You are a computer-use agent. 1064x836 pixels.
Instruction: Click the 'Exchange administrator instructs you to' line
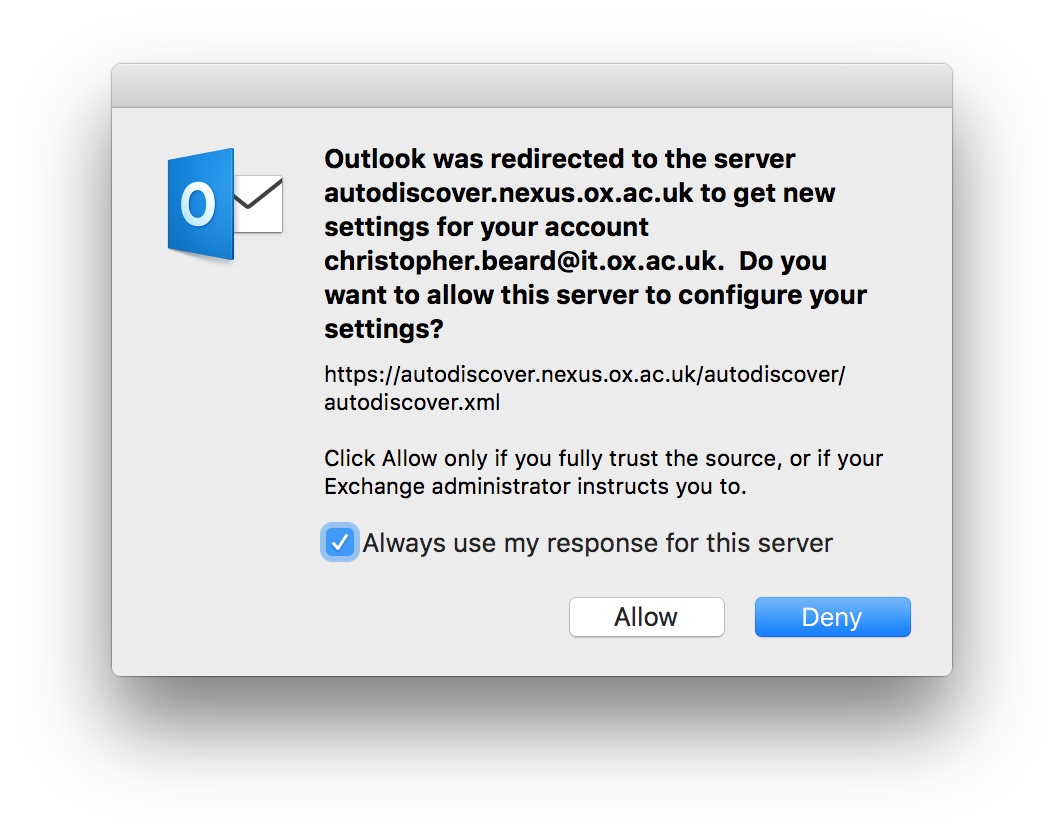point(535,487)
